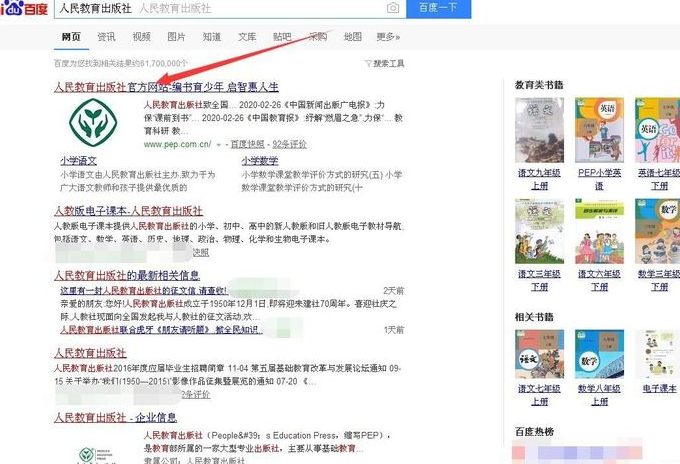Open 人民教育出版社的最新相关信息 link

point(127,275)
